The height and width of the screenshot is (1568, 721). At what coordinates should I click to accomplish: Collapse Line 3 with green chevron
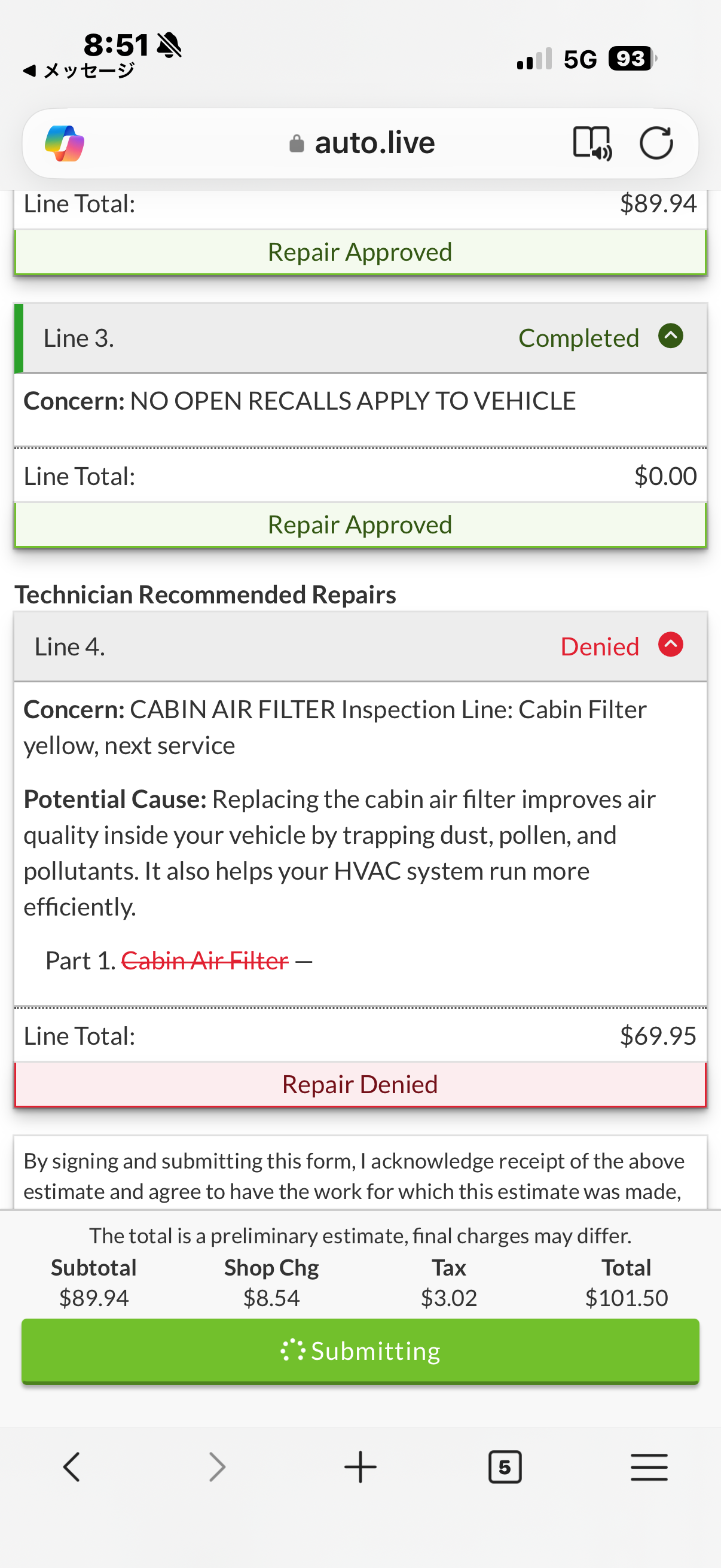[671, 336]
